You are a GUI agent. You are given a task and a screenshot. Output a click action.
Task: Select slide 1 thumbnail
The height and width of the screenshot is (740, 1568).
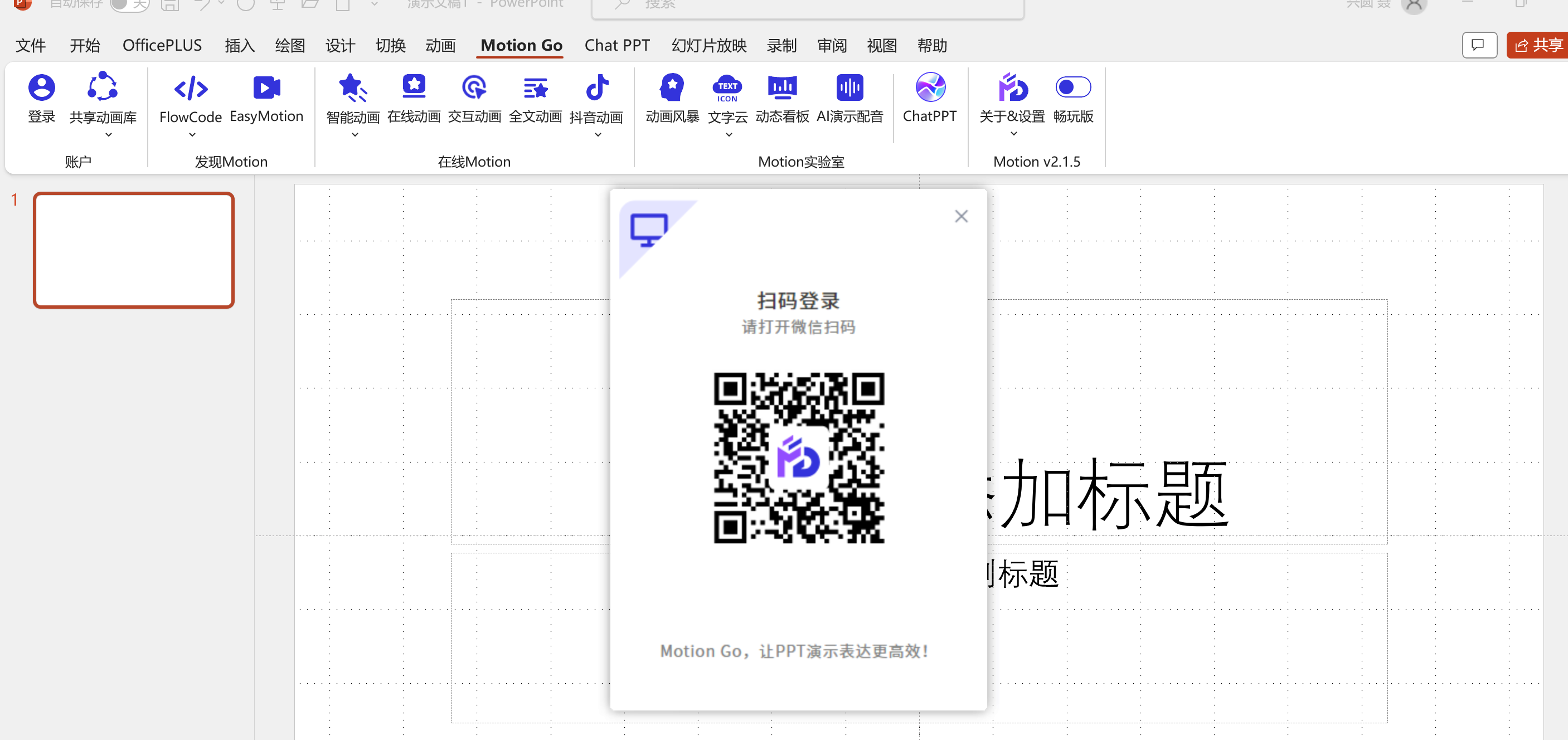134,250
